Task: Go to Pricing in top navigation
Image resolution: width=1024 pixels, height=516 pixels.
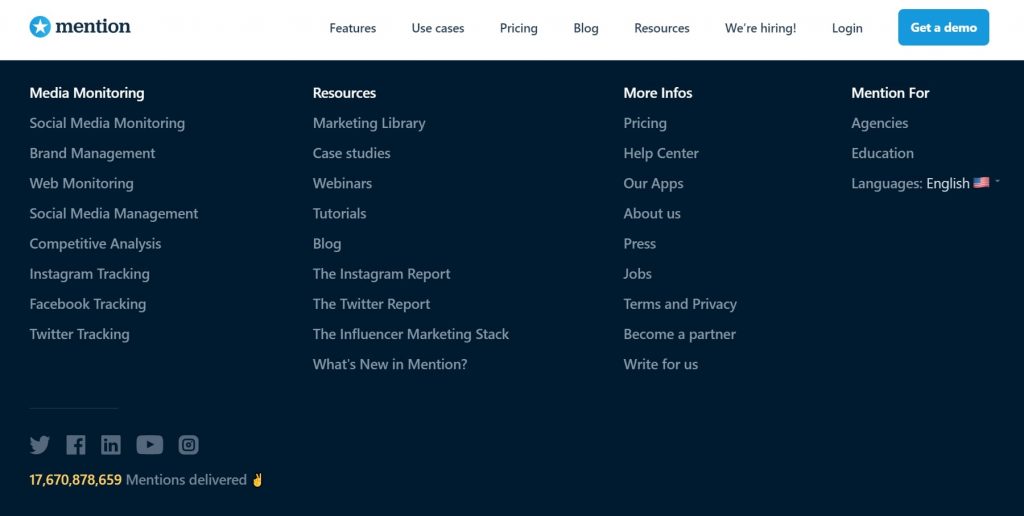Action: pyautogui.click(x=519, y=28)
